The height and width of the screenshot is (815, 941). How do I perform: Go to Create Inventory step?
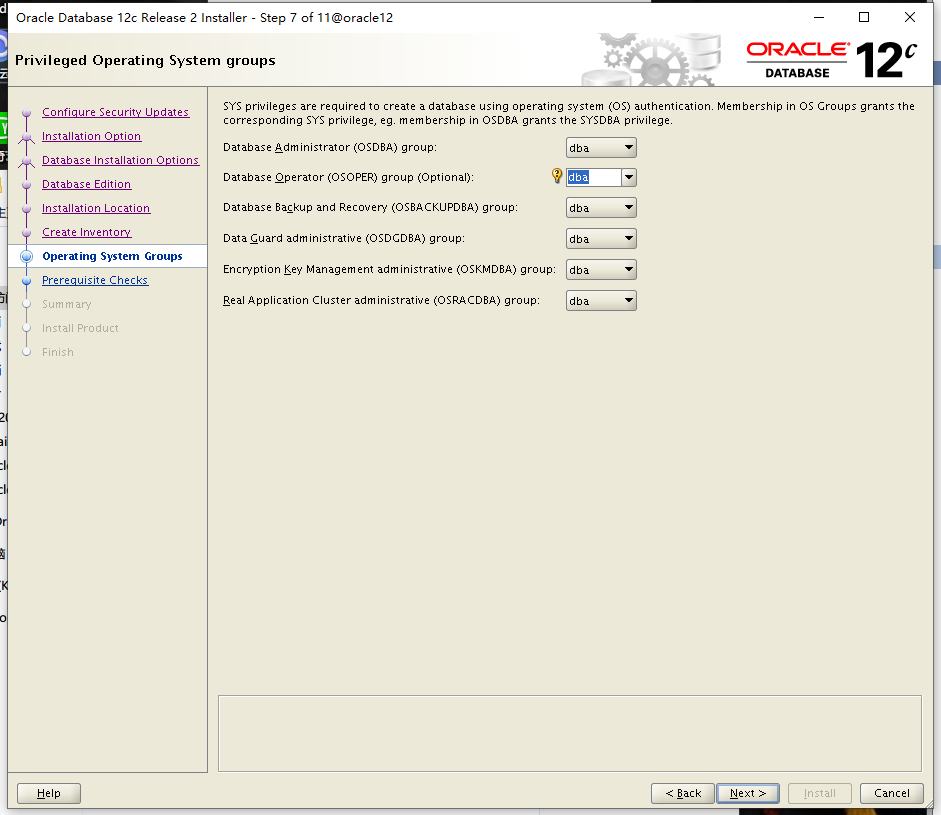point(86,232)
